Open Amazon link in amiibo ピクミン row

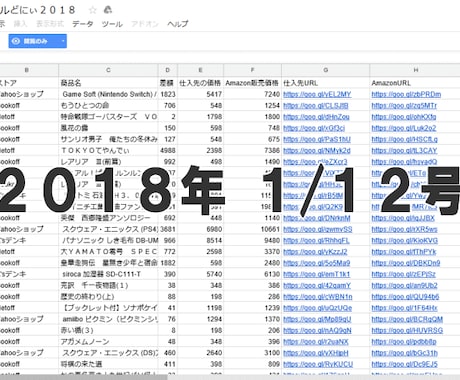tap(407, 319)
